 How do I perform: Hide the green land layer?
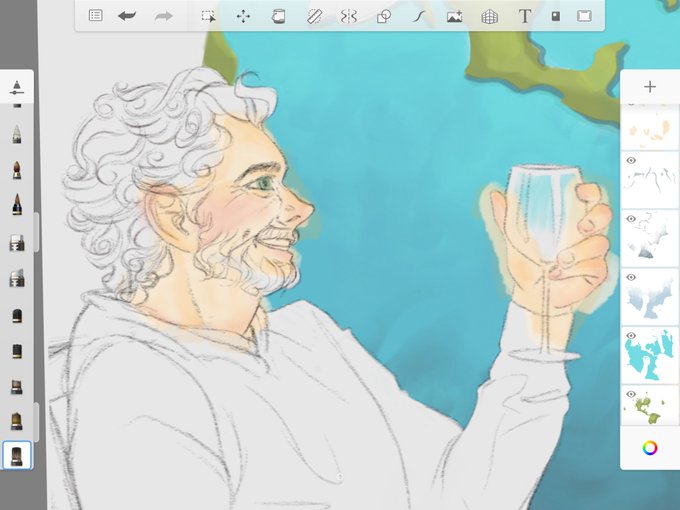tap(631, 394)
